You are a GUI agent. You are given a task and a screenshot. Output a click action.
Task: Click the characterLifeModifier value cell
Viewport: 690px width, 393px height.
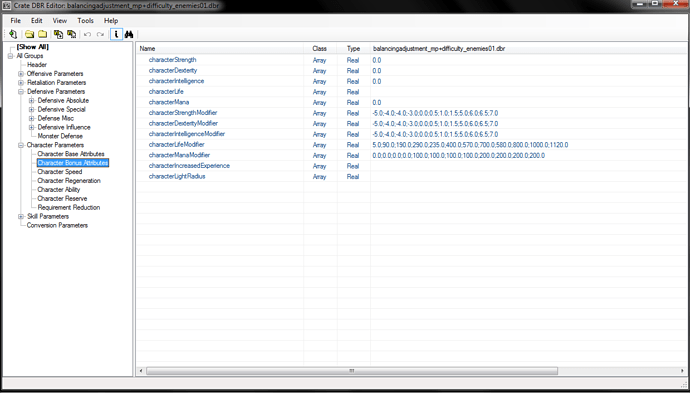pos(529,145)
